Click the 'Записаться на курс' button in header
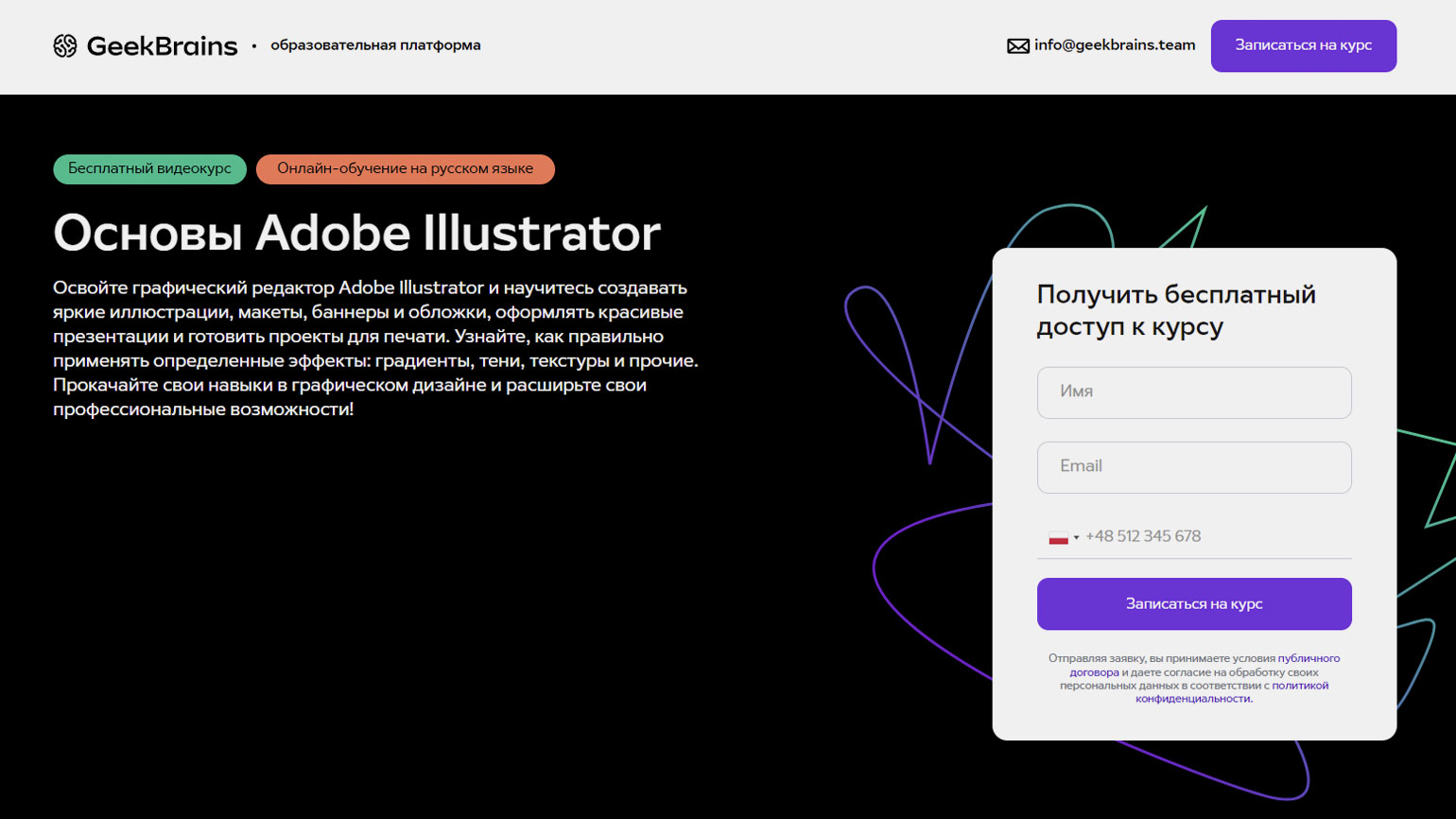1456x819 pixels. pos(1303,45)
